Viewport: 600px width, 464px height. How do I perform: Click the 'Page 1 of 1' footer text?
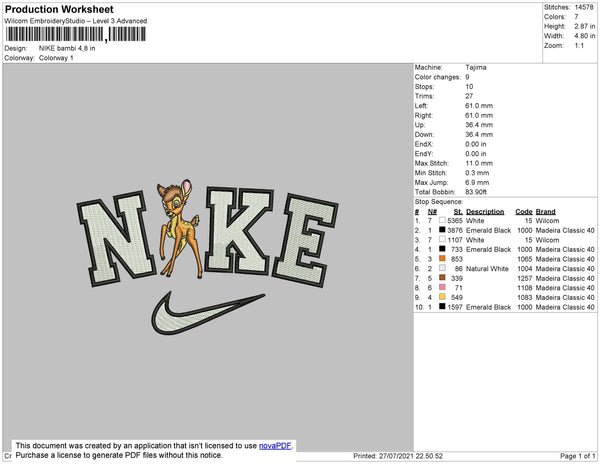tap(577, 456)
